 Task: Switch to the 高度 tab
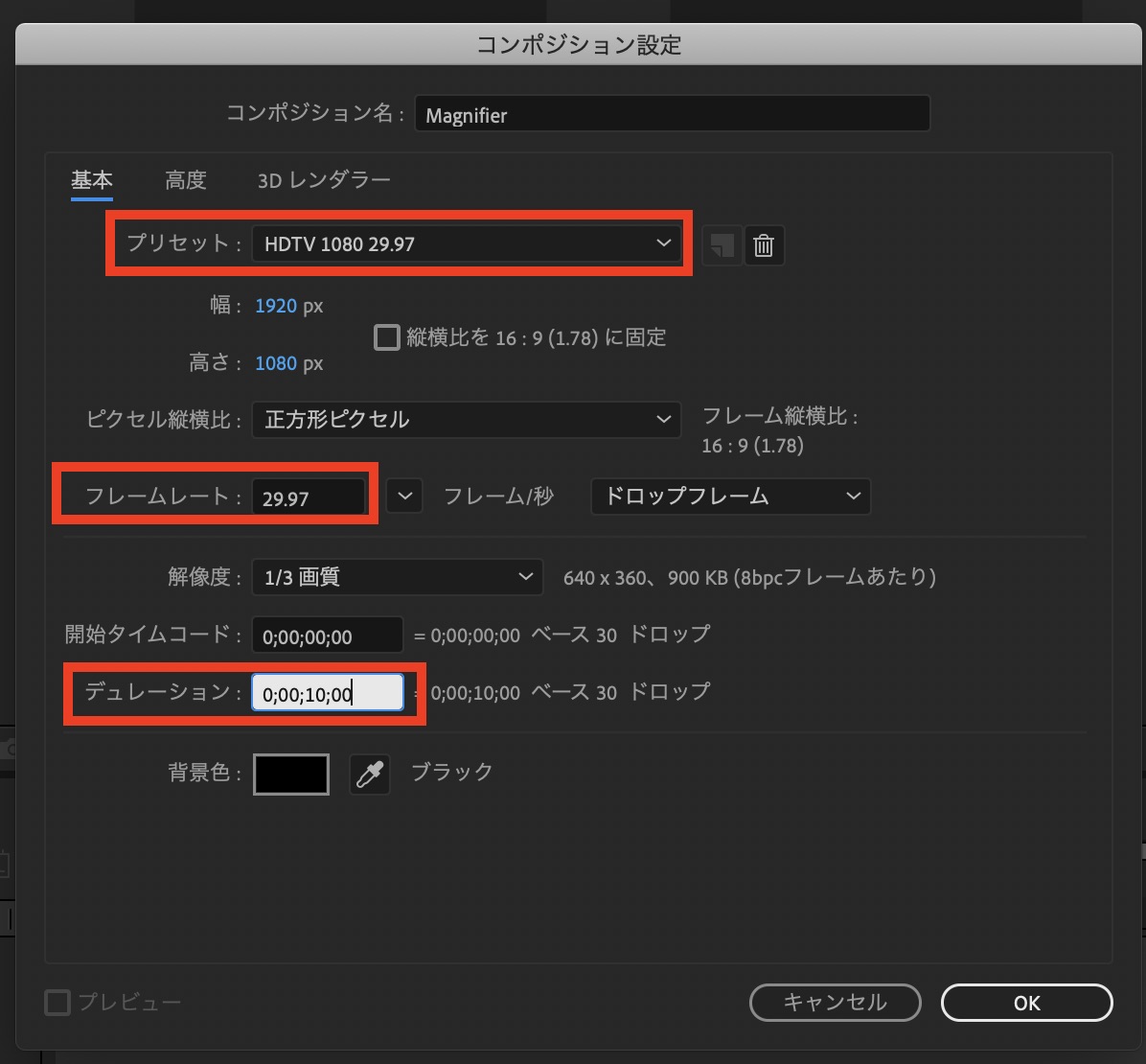pos(185,179)
